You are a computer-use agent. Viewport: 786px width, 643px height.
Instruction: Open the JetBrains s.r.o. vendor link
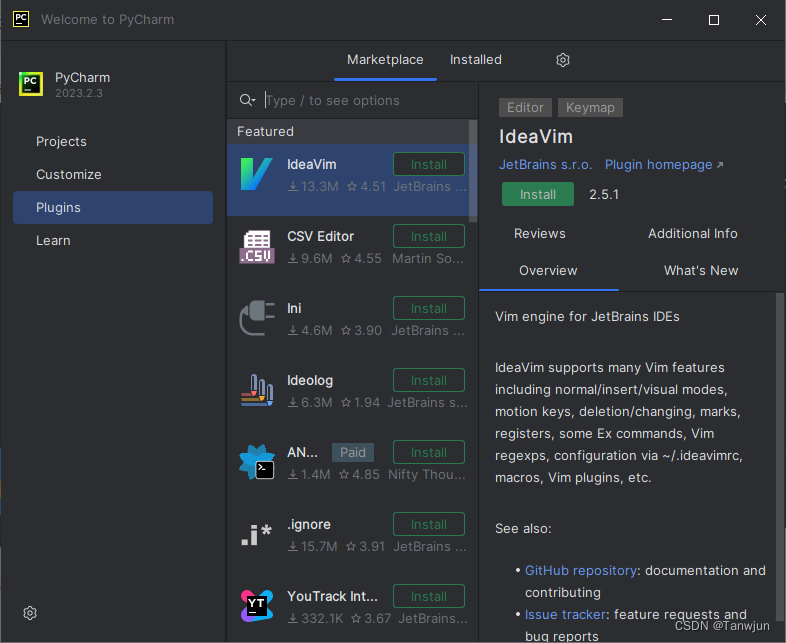tap(545, 164)
